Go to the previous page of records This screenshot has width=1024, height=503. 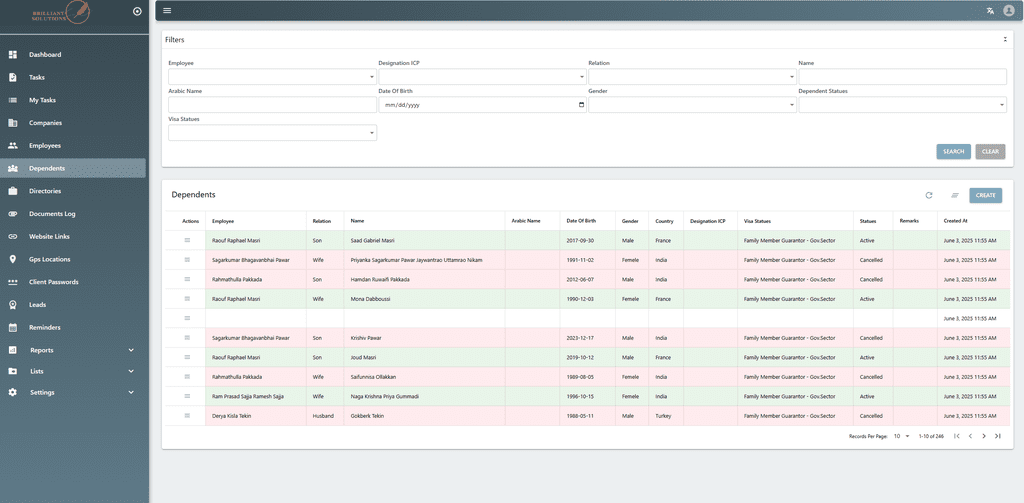970,436
